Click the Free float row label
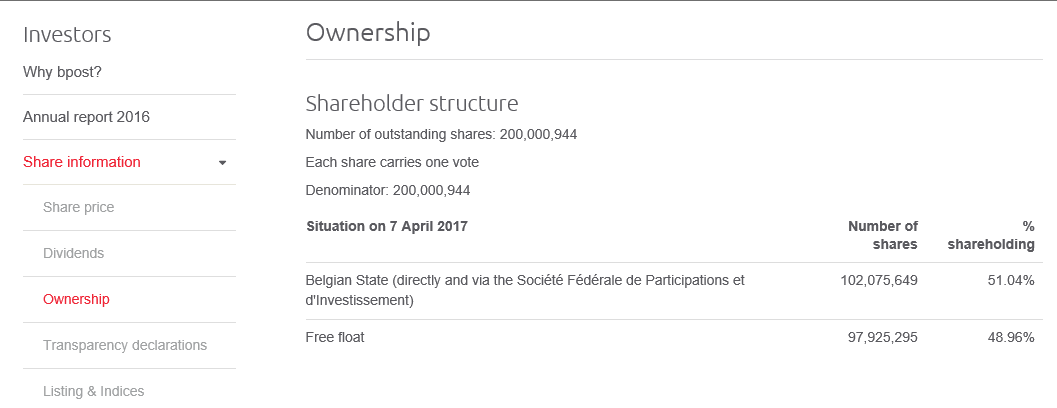1057x408 pixels. 335,337
